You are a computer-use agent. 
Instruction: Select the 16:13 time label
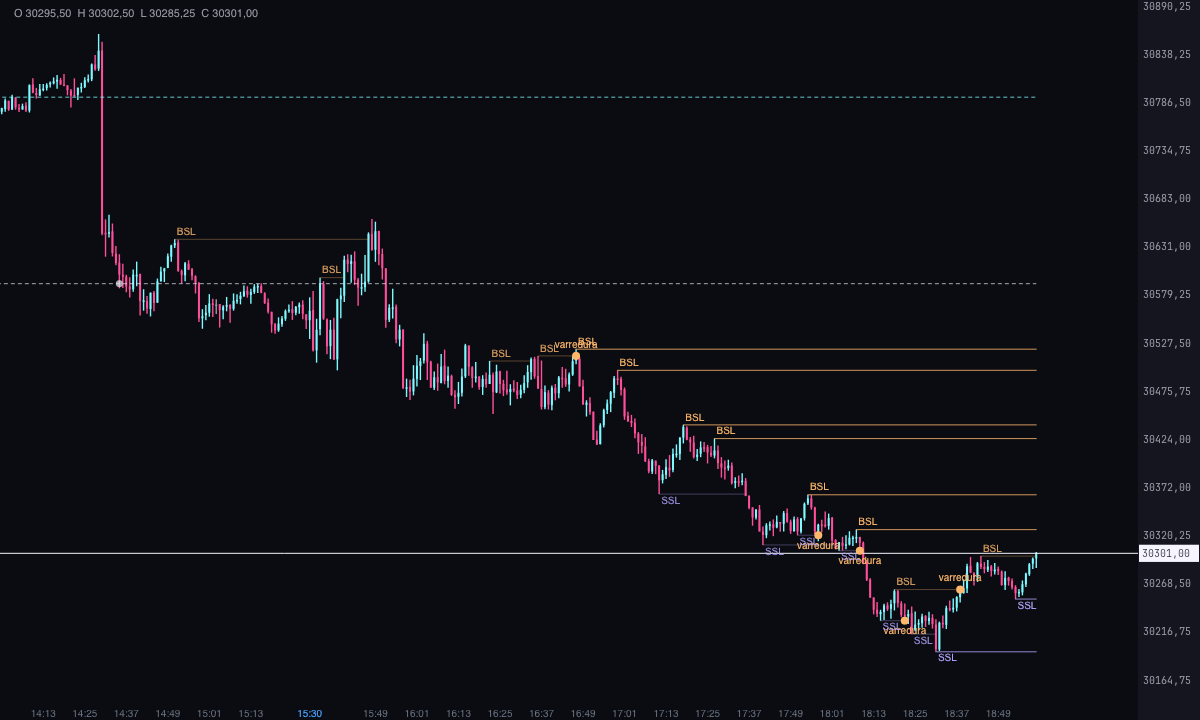459,714
